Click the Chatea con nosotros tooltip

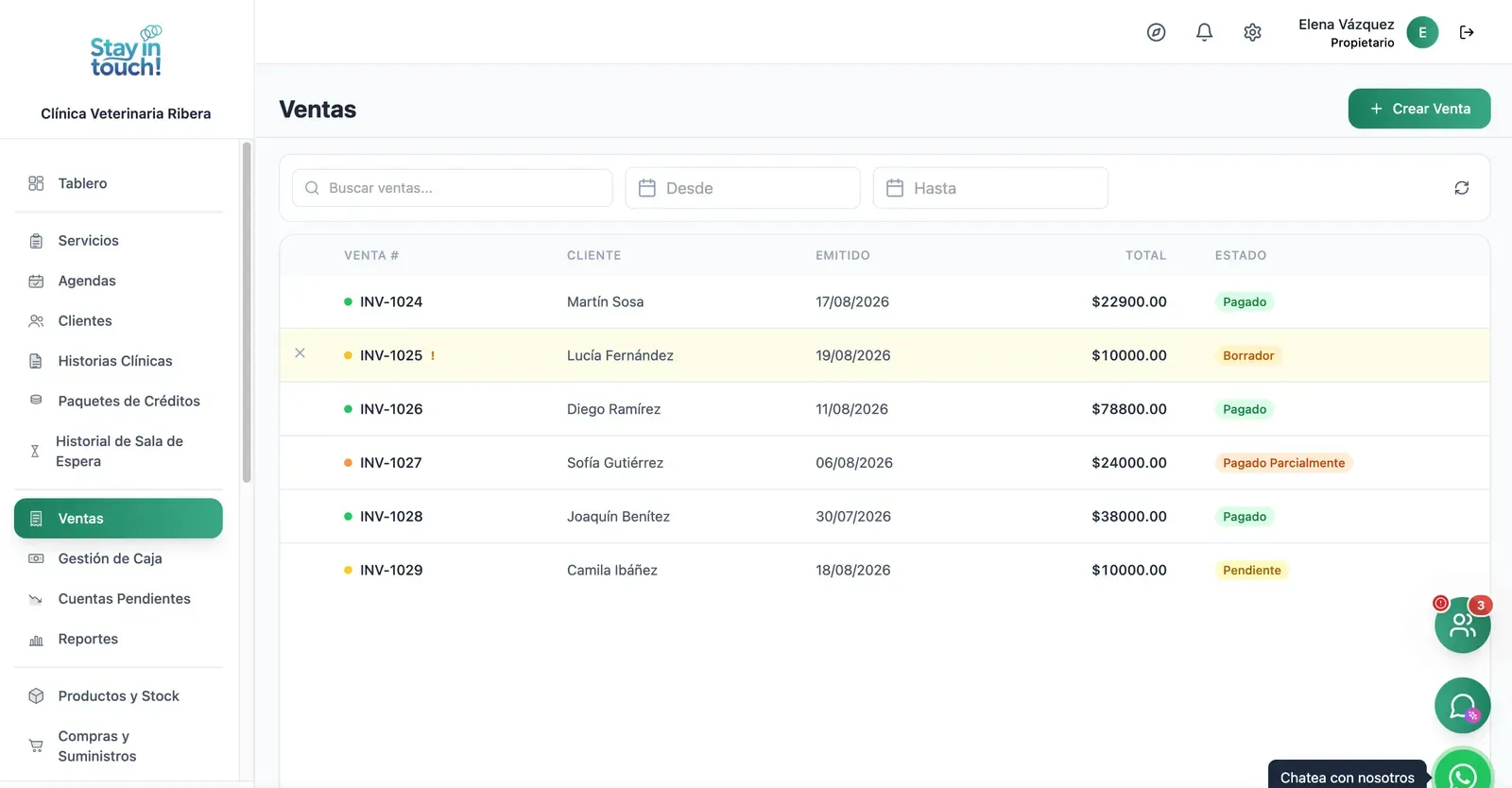click(x=1347, y=776)
